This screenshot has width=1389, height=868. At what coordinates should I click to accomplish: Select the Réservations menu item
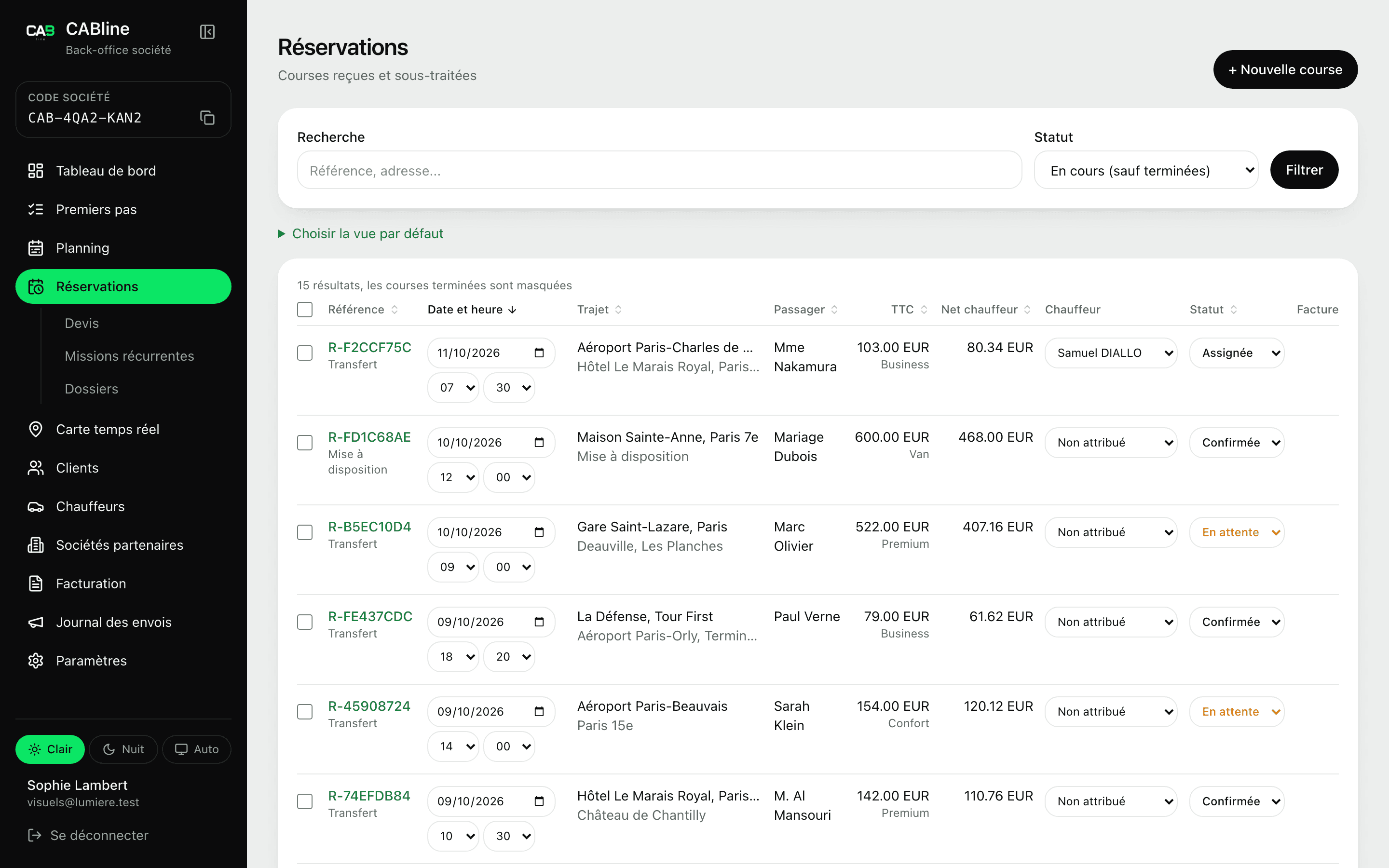coord(123,286)
